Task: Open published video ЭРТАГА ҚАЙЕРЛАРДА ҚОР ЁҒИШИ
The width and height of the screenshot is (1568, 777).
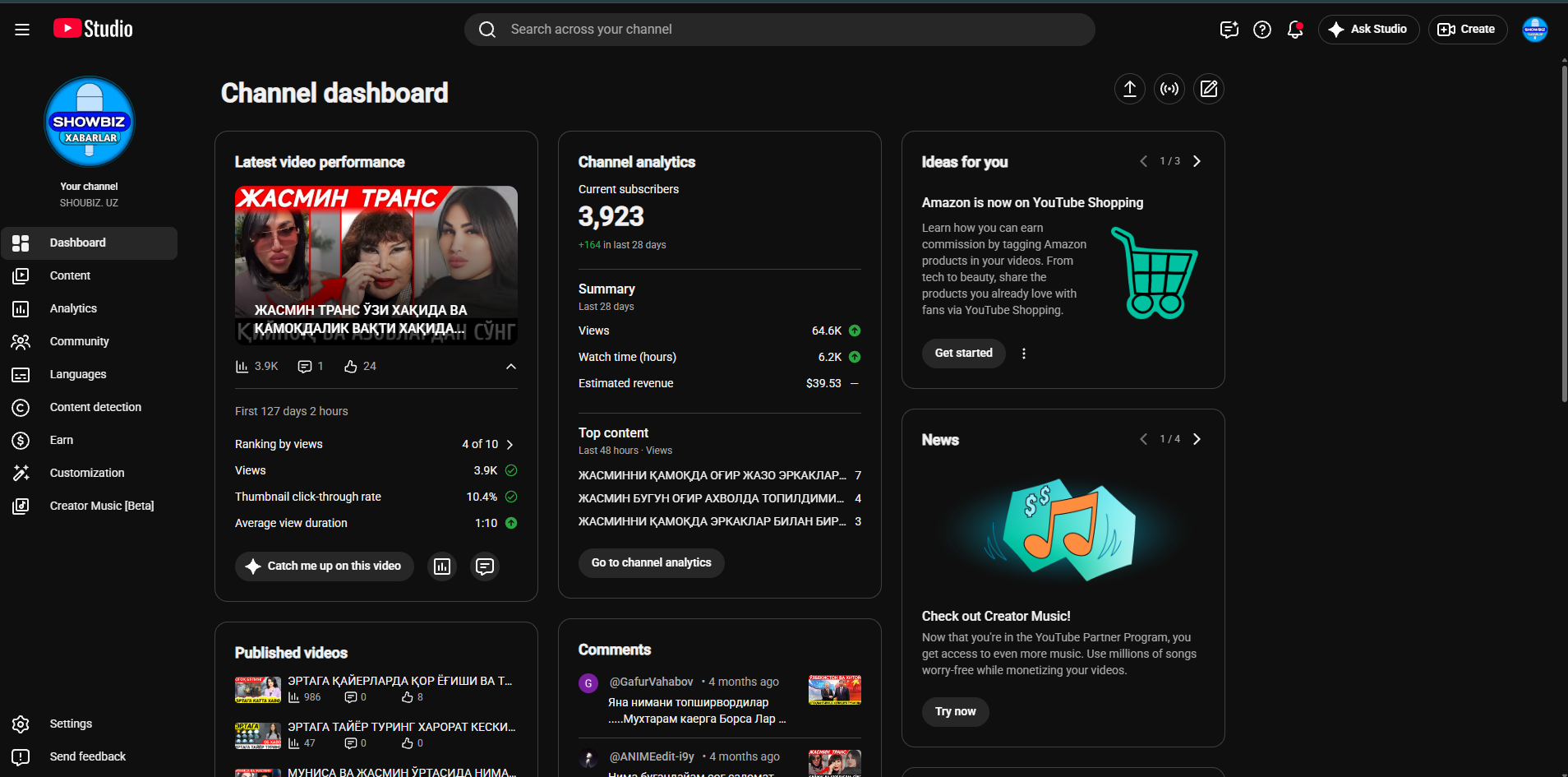Action: click(400, 682)
